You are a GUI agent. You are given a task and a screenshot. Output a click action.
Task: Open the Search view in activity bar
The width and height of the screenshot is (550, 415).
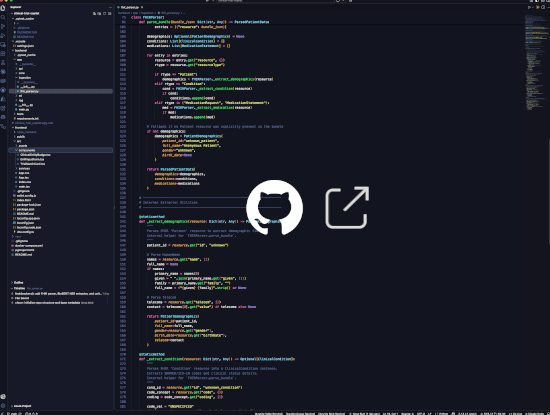point(3,17)
